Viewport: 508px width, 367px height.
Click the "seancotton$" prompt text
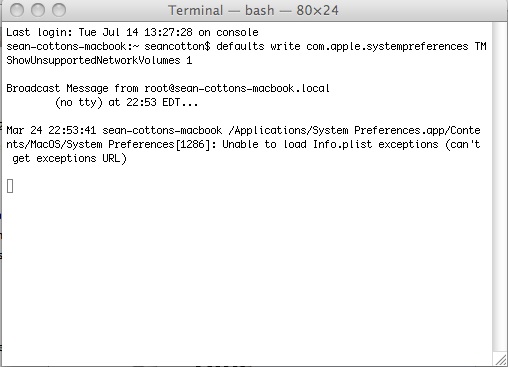[177, 46]
